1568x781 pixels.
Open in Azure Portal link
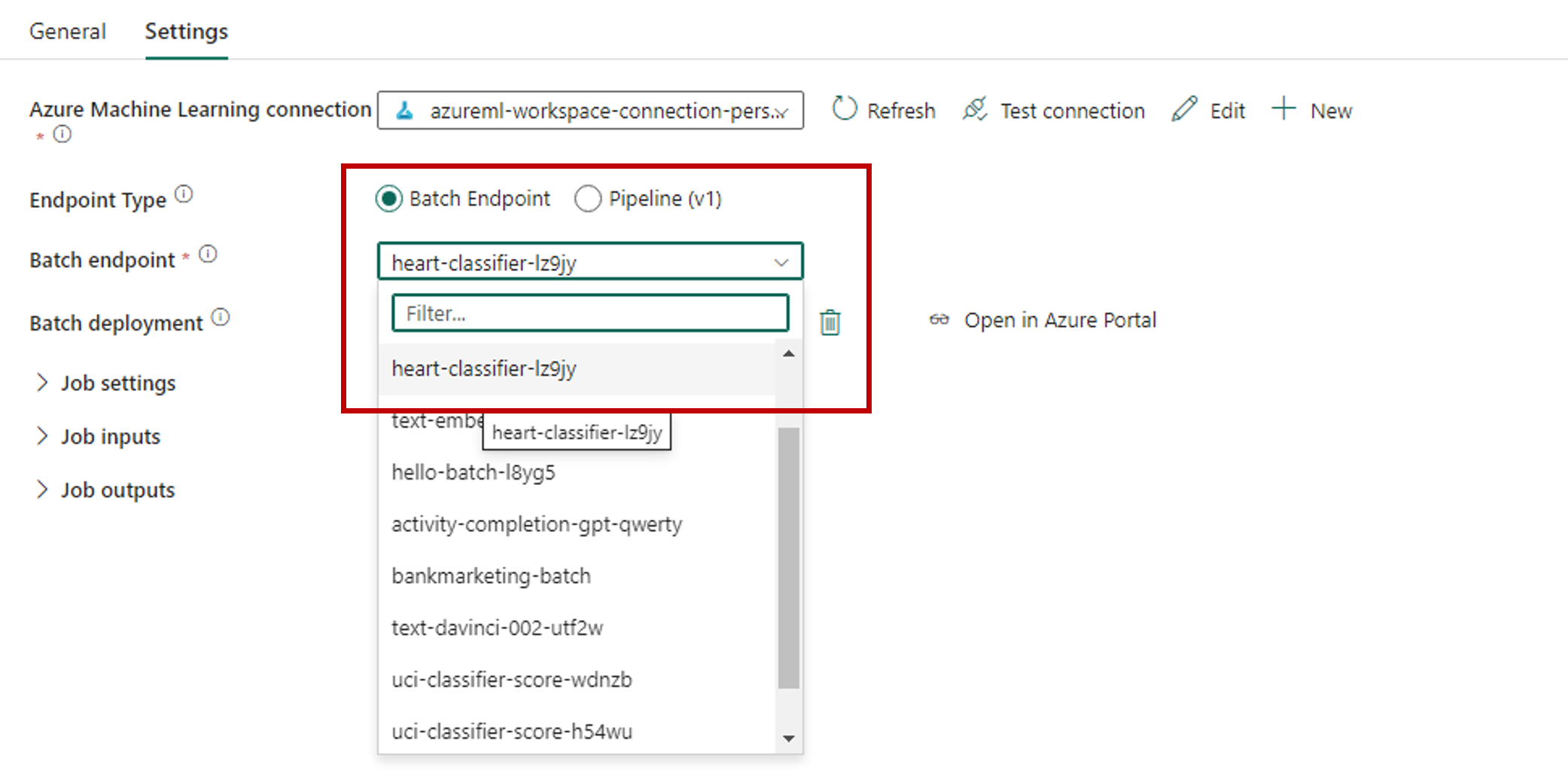pos(1060,320)
